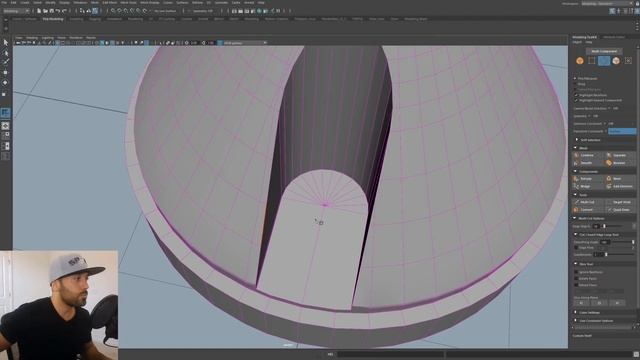Switch to the Attribute Editor tab
The height and width of the screenshot is (360, 640).
[x=613, y=37]
